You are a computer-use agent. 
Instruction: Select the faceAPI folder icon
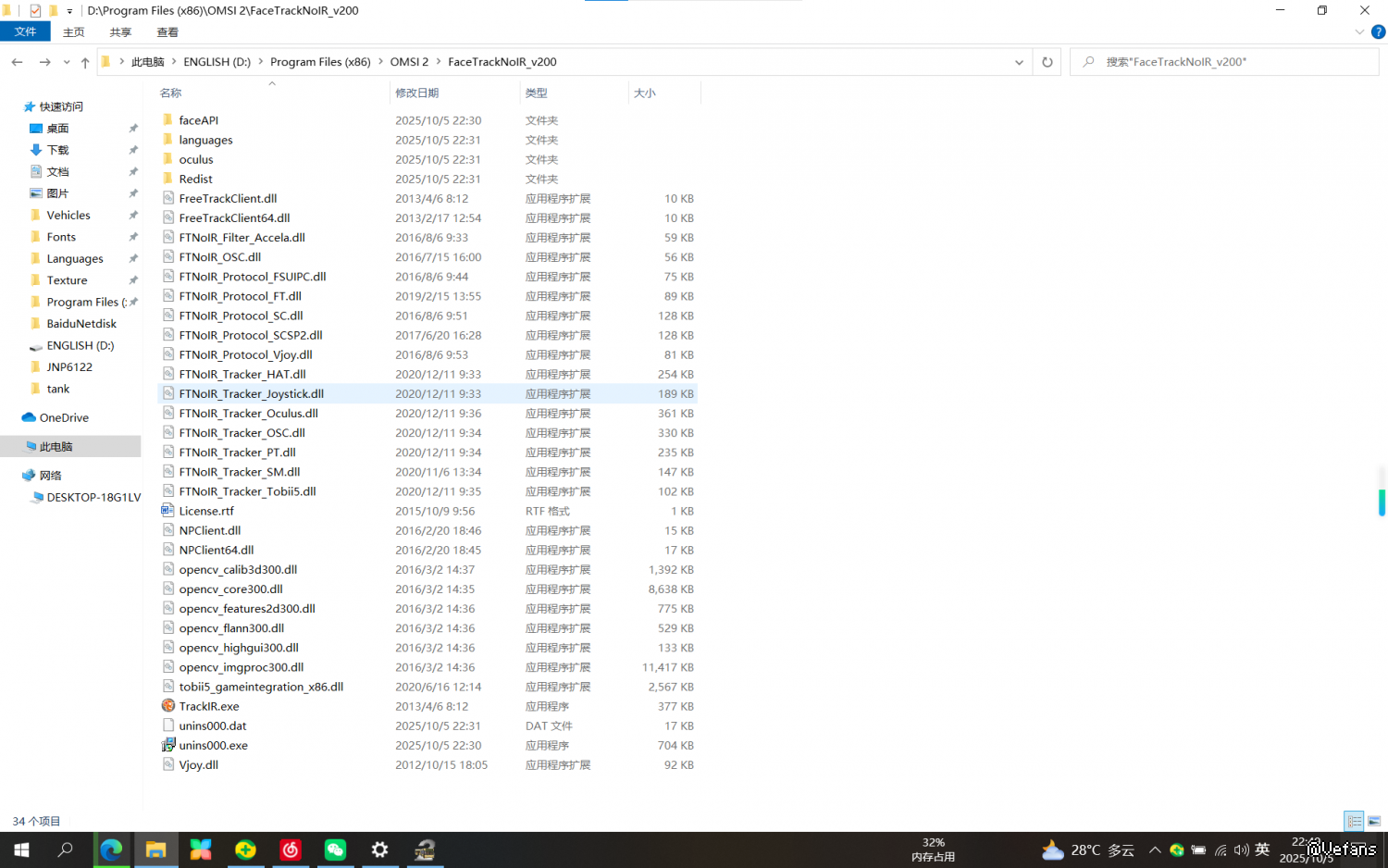click(167, 120)
